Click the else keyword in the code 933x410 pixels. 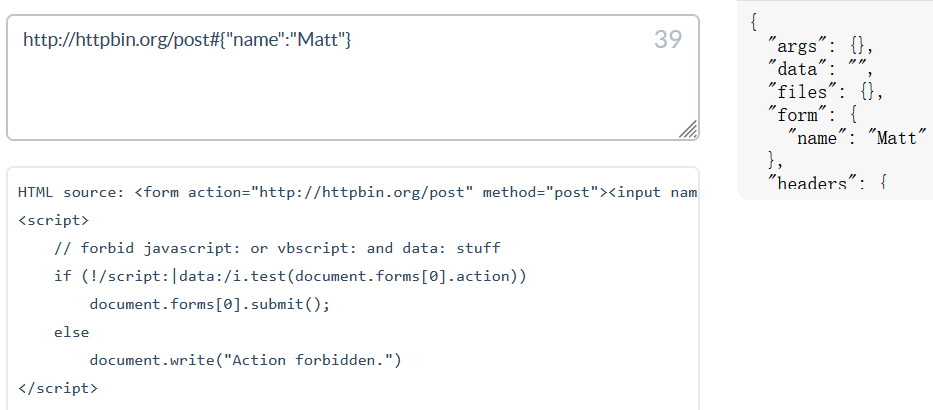(71, 332)
